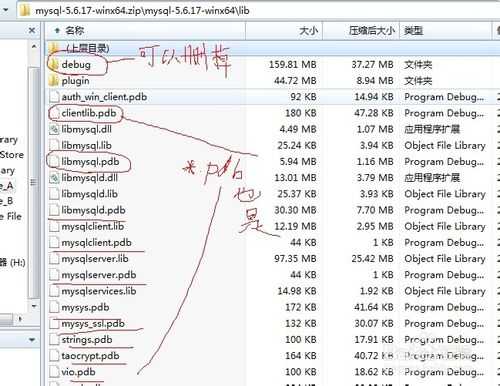Select the vio.pdb file icon

(x=54, y=372)
